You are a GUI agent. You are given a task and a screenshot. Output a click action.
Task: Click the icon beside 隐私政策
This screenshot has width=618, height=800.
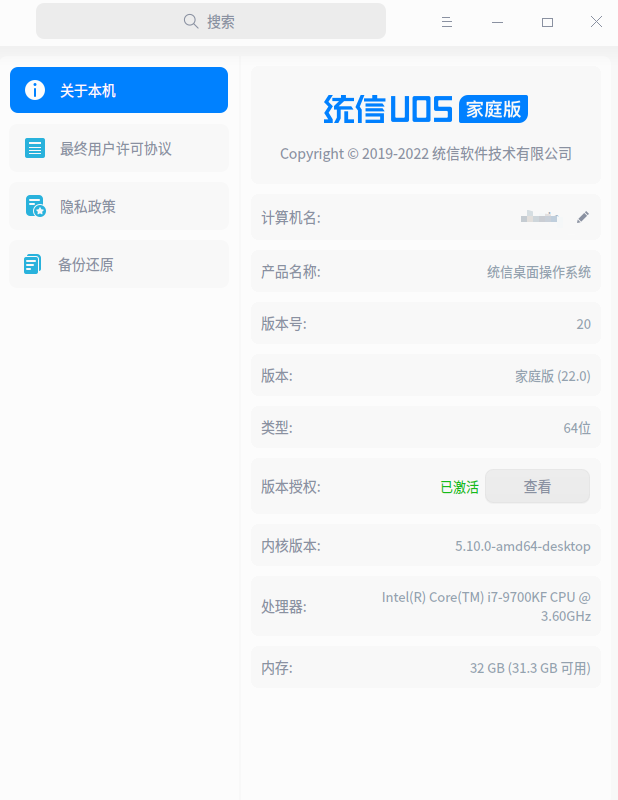point(35,206)
